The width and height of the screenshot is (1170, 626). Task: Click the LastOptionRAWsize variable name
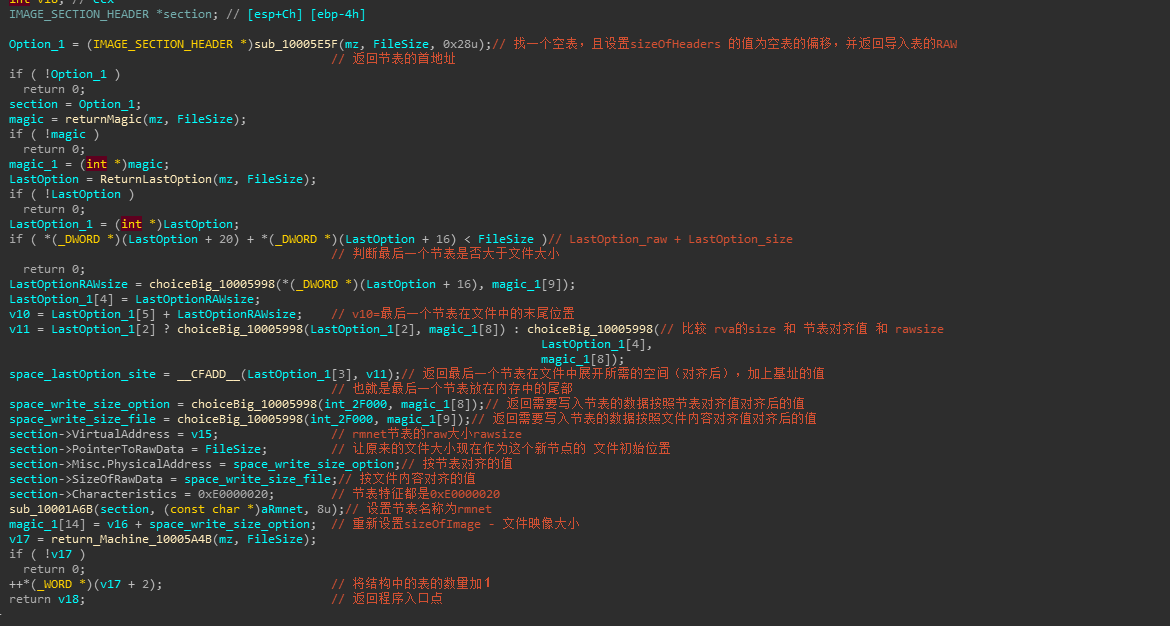point(58,283)
